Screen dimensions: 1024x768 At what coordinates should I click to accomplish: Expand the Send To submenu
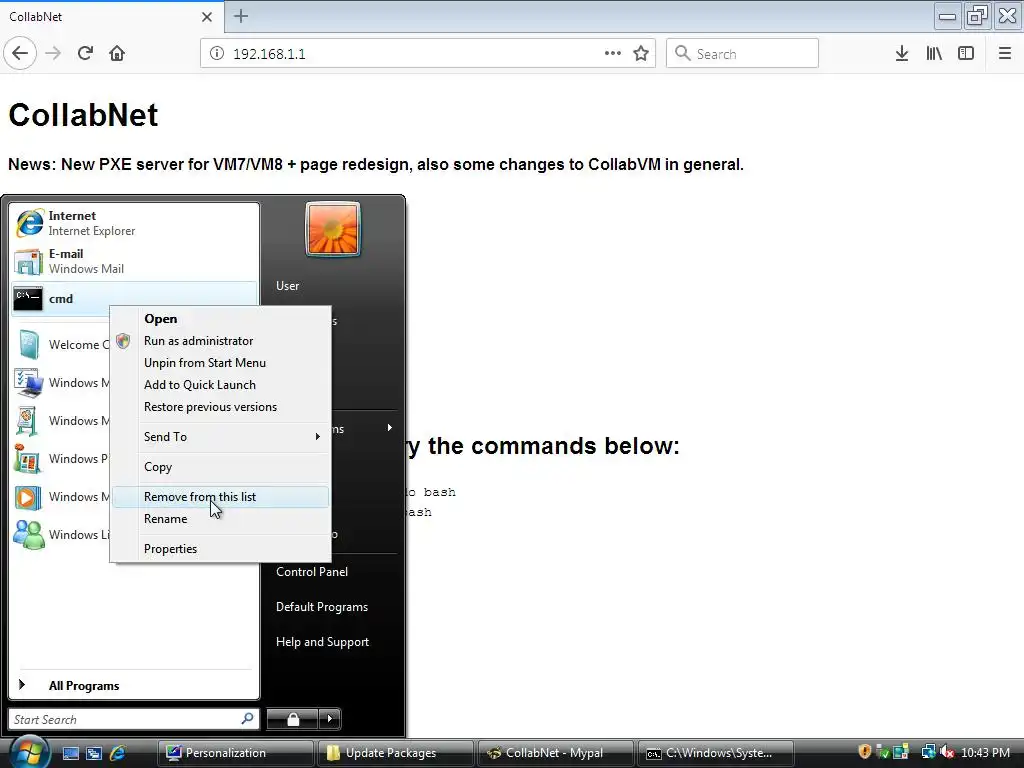coord(221,437)
